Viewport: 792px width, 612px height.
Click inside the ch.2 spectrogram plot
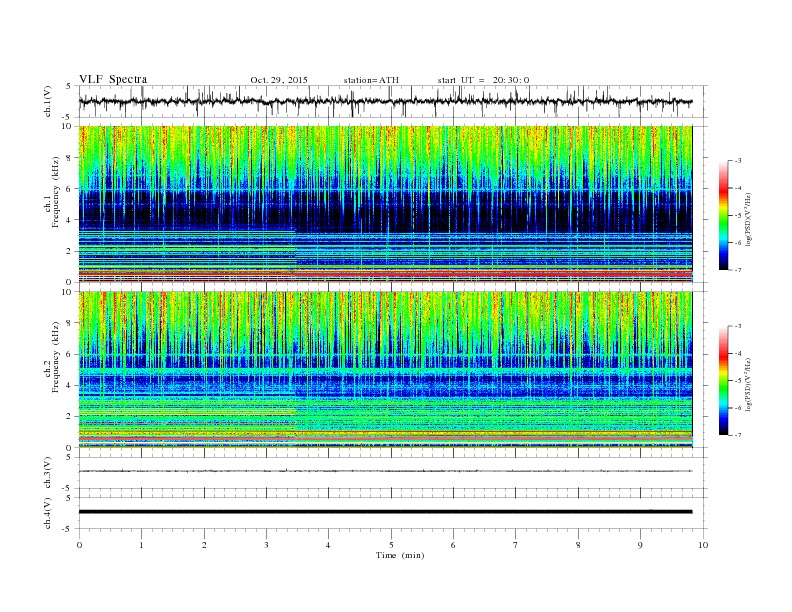pyautogui.click(x=385, y=370)
